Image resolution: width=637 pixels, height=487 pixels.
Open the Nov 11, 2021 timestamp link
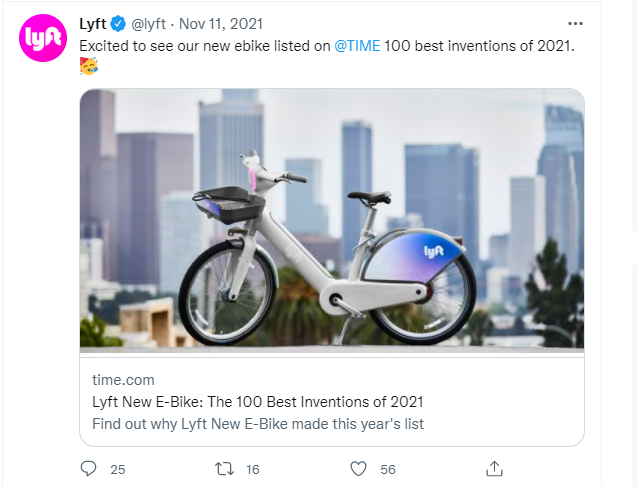[x=222, y=23]
